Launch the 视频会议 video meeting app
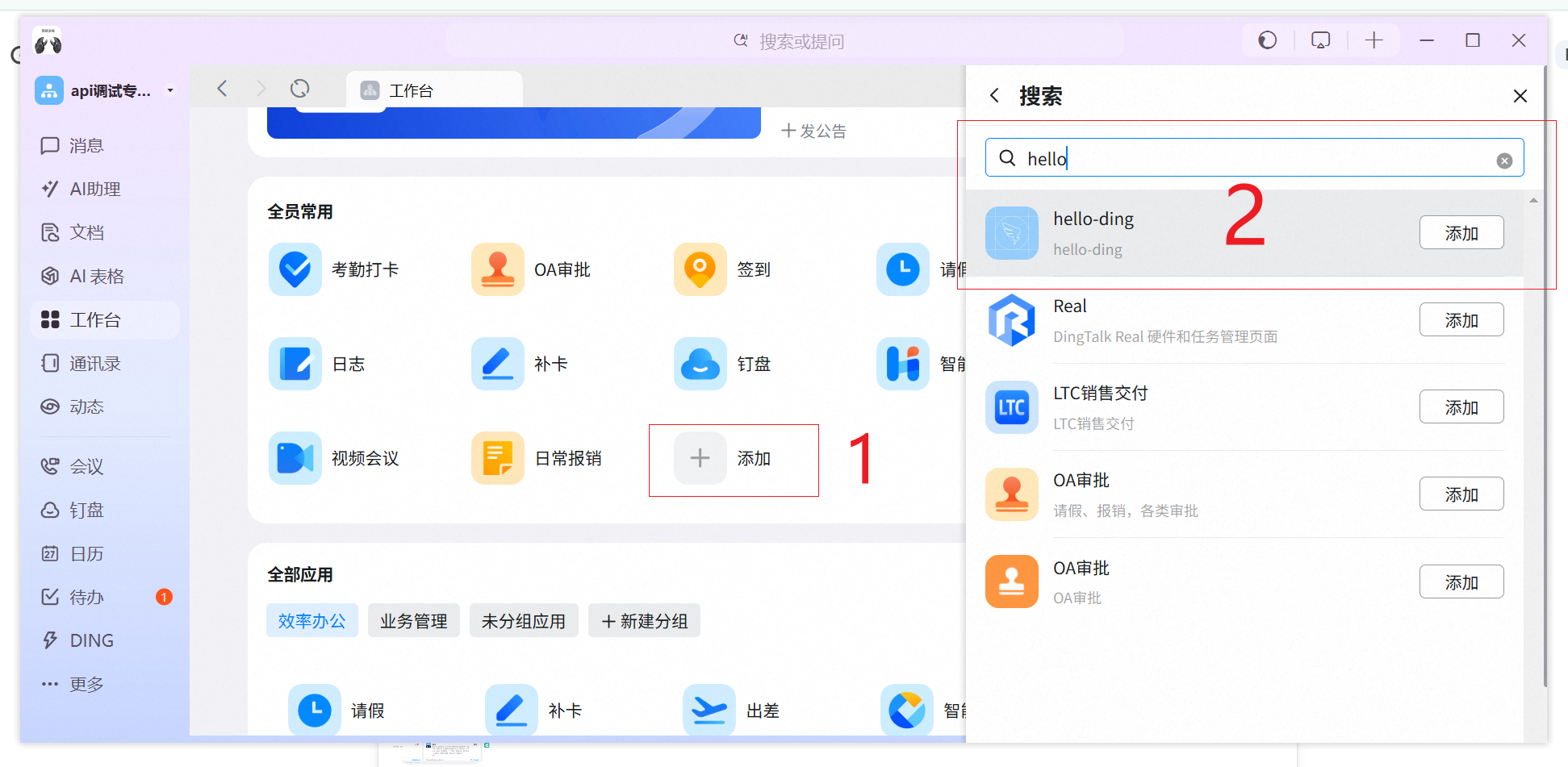1568x767 pixels. point(295,458)
